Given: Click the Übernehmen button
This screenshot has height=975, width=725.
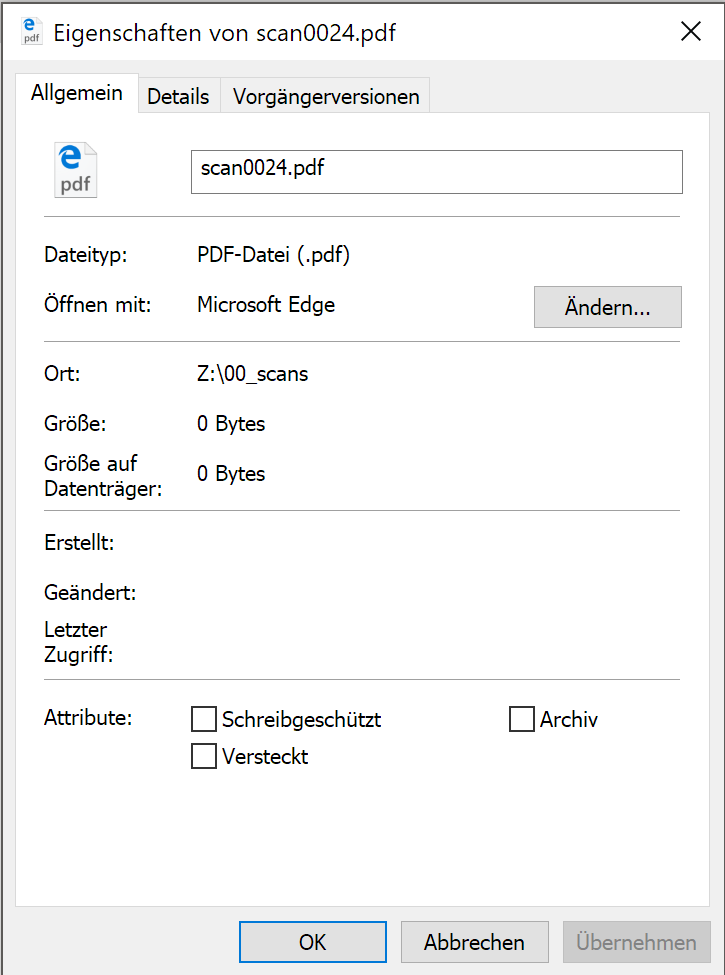Looking at the screenshot, I should 636,942.
